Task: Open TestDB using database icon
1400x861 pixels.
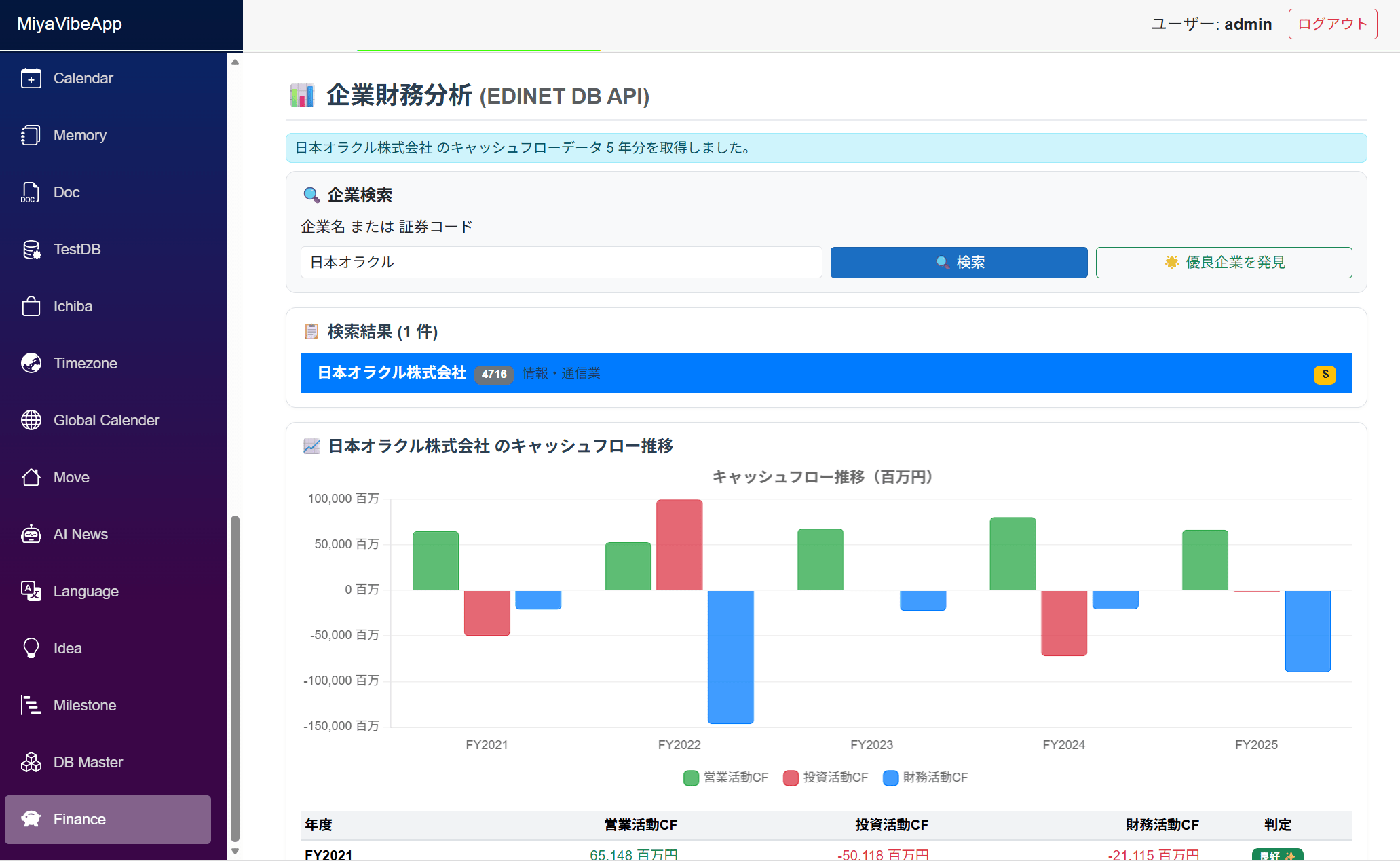Action: [31, 250]
